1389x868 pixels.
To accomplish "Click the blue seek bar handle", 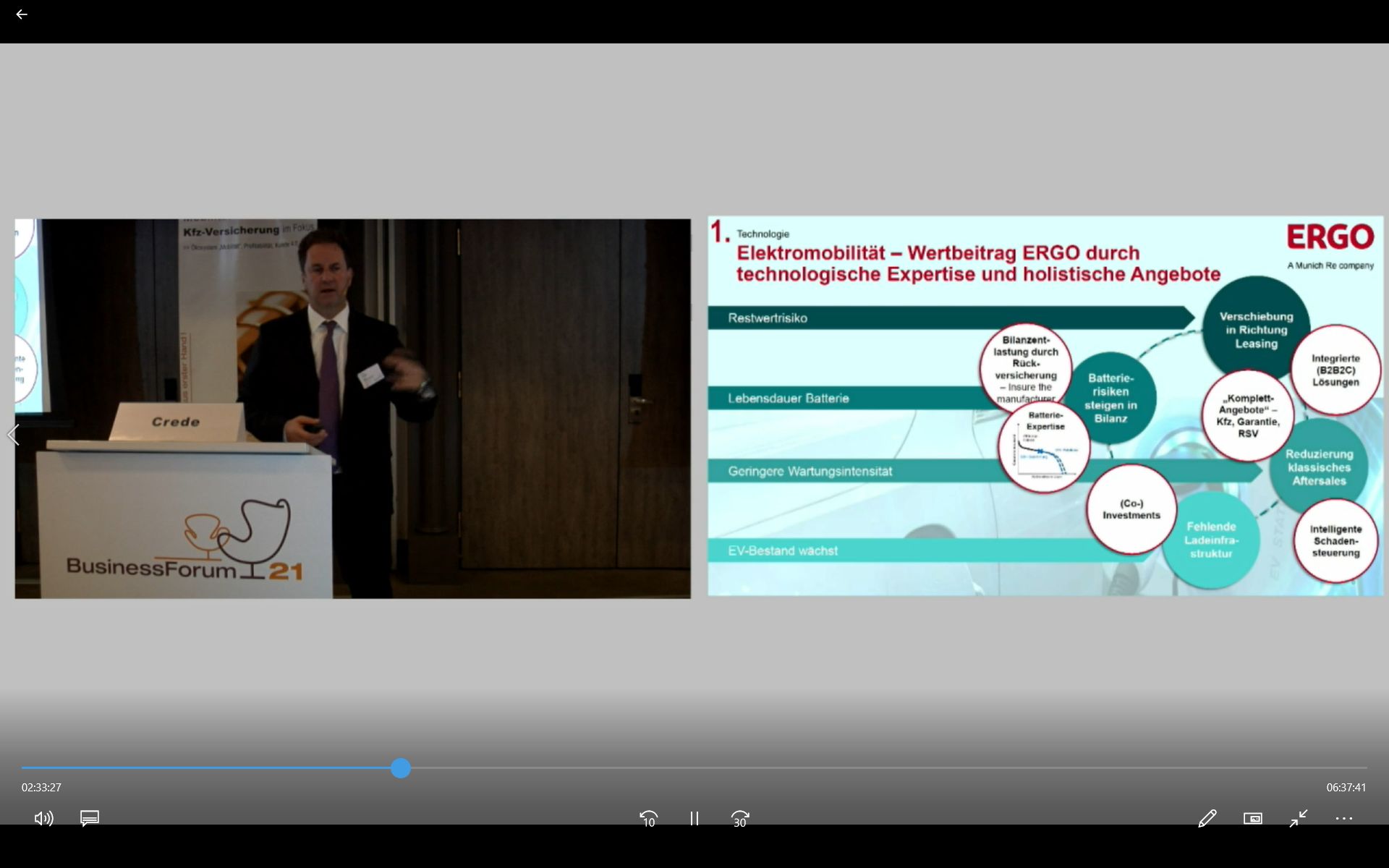I will point(401,768).
